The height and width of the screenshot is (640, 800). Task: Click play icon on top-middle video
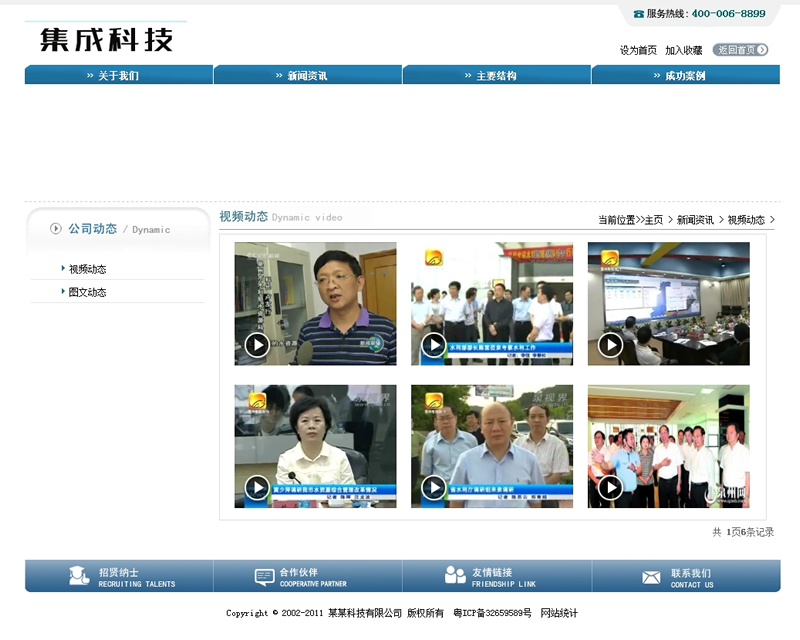pos(433,345)
